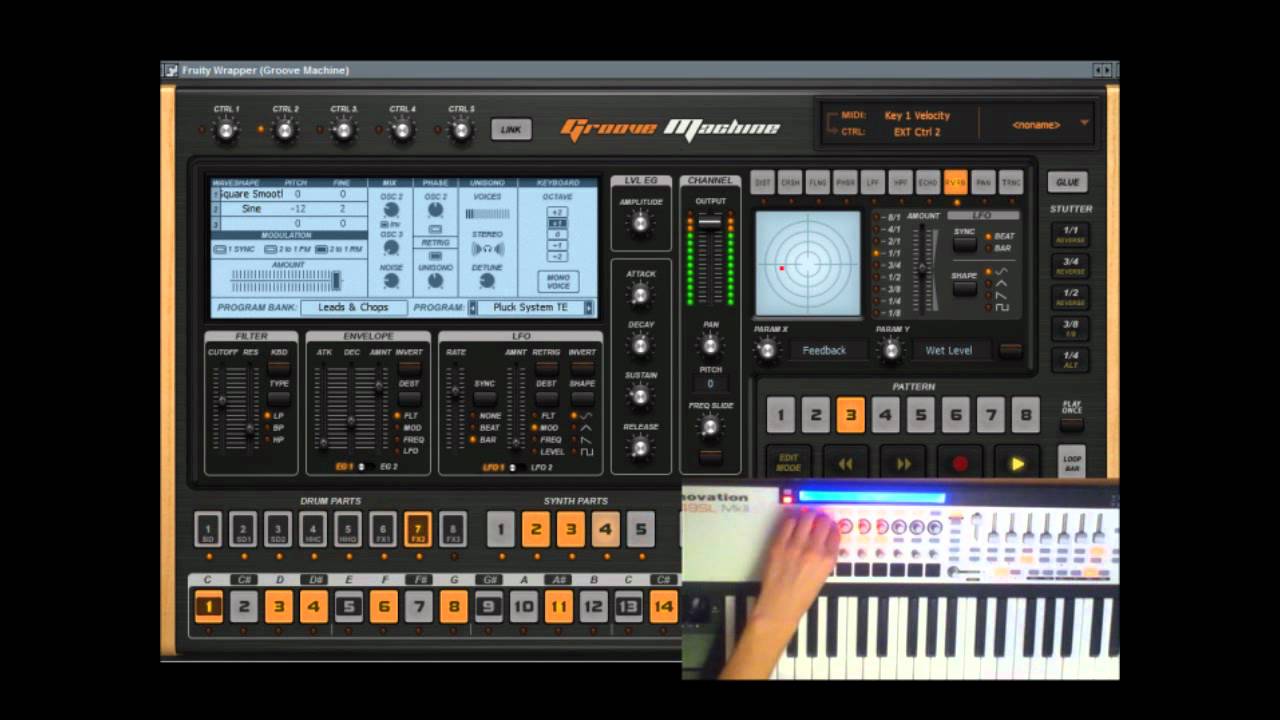This screenshot has height=720, width=1280.
Task: Click the previous program arrow beside Pluck System TE
Action: 473,308
